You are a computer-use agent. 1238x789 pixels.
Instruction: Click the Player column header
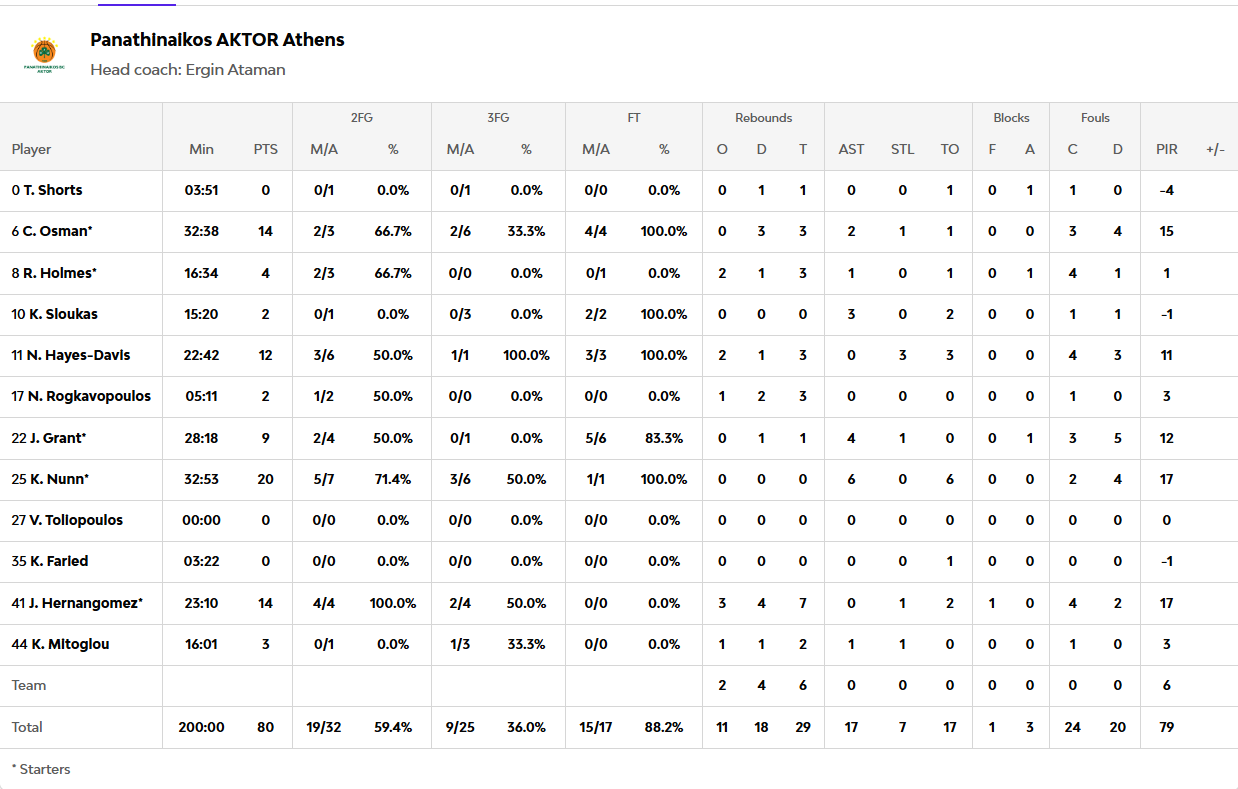(x=32, y=149)
